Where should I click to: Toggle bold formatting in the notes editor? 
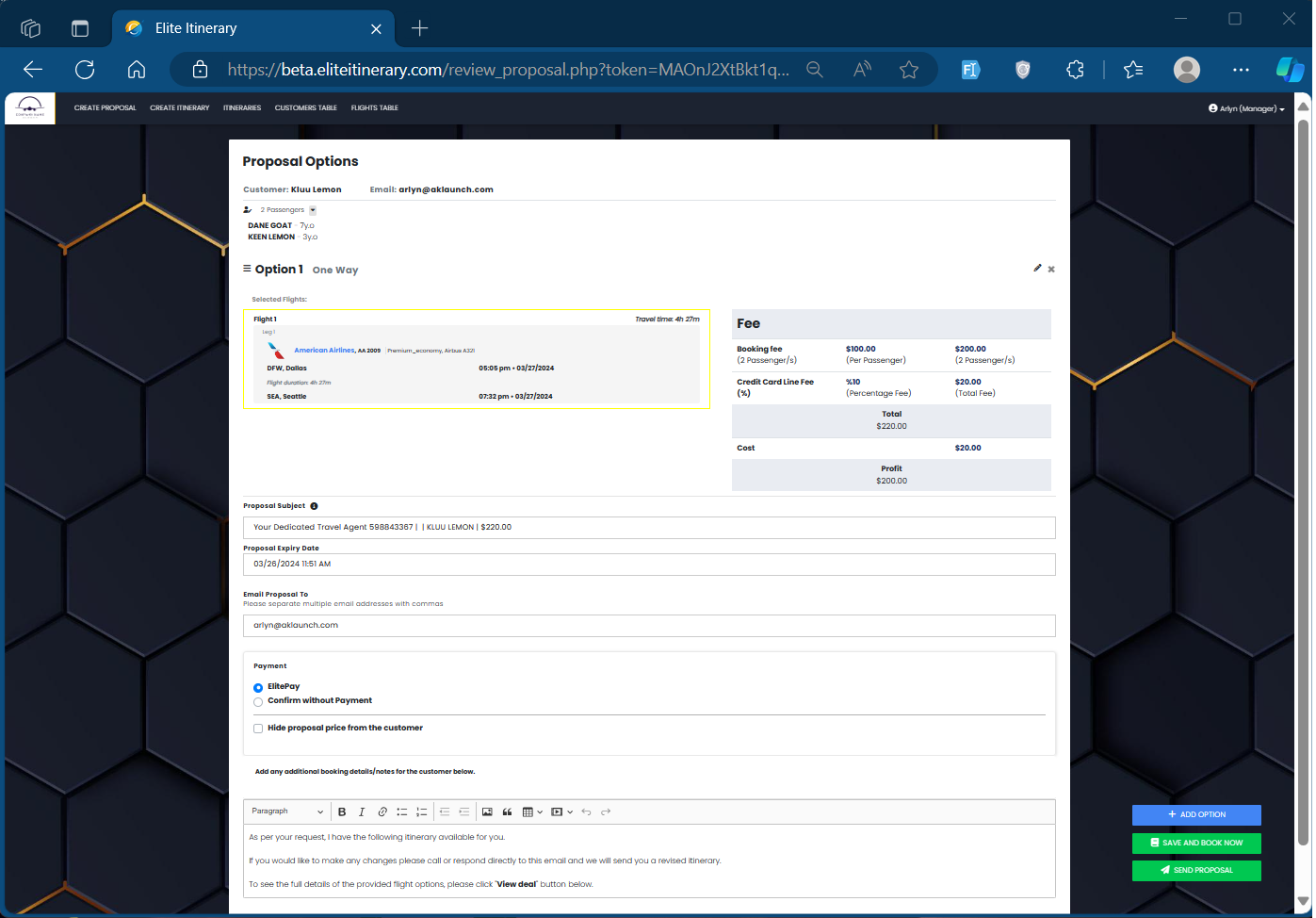pos(342,811)
